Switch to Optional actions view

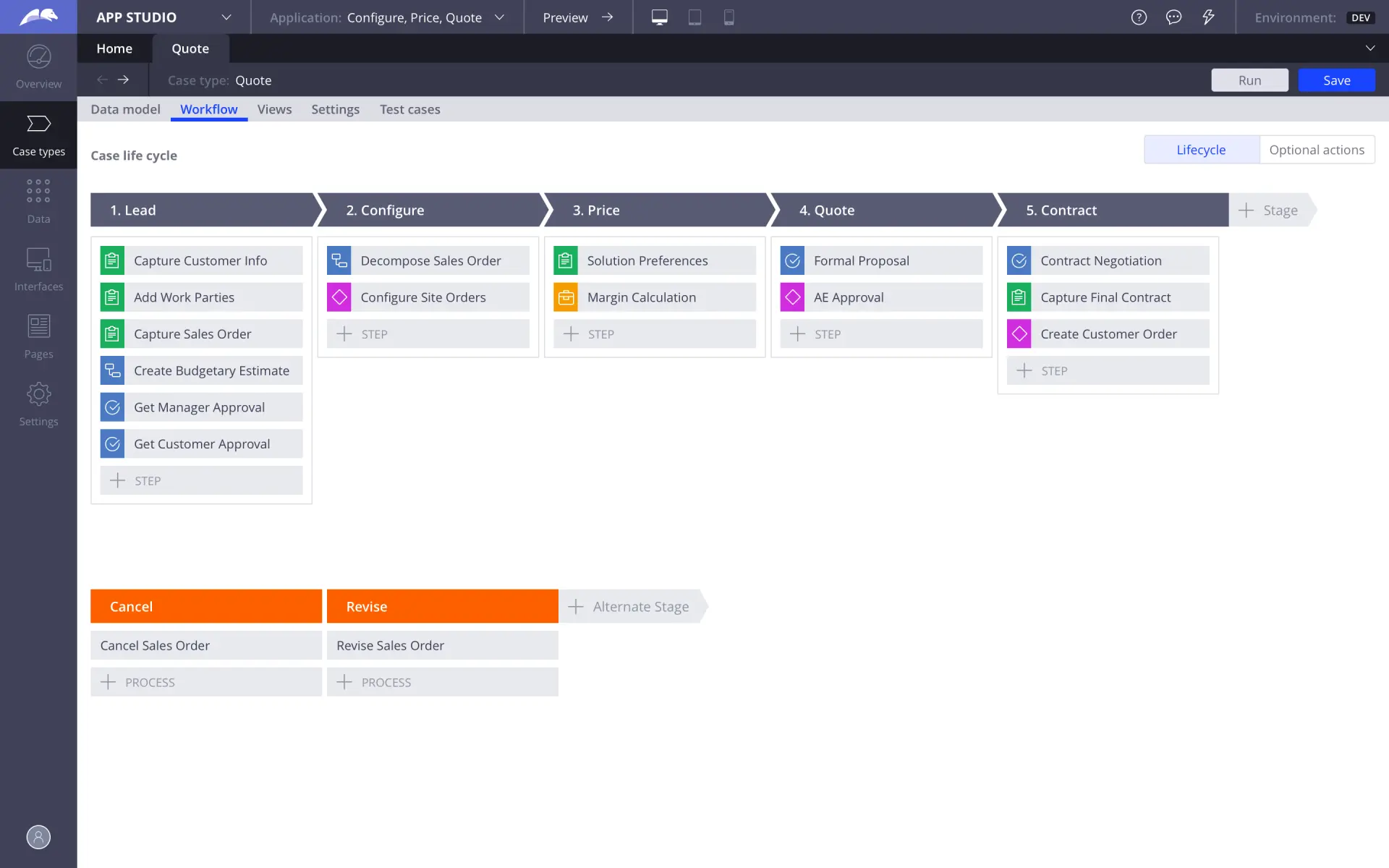pyautogui.click(x=1317, y=149)
